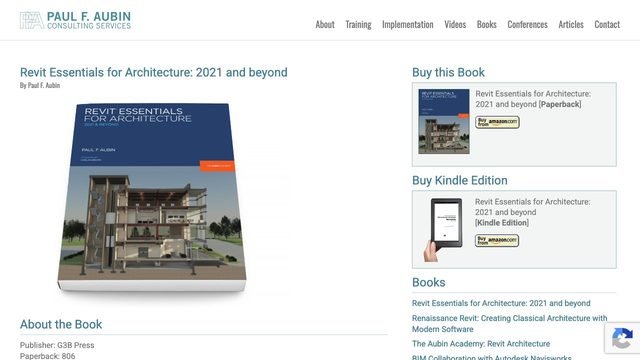Go to the Implementation page
Image resolution: width=640 pixels, height=360 pixels.
pyautogui.click(x=408, y=24)
